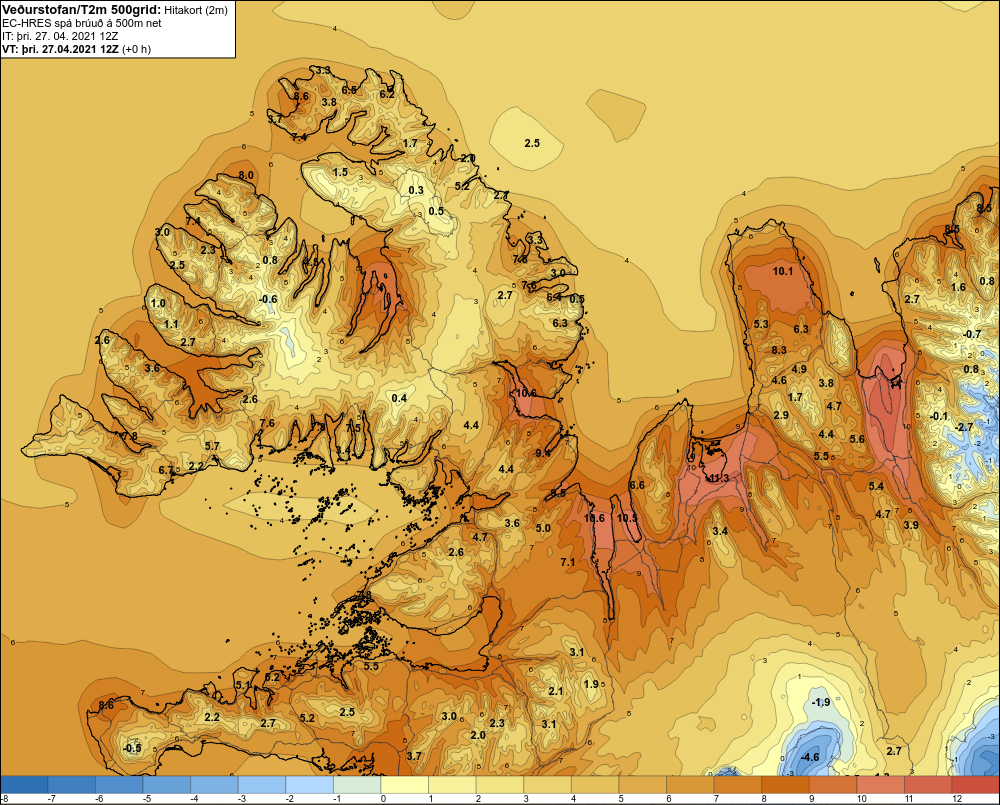The height and width of the screenshot is (805, 1000).
Task: Click the 8.0 temperature value on the map
Action: click(246, 175)
